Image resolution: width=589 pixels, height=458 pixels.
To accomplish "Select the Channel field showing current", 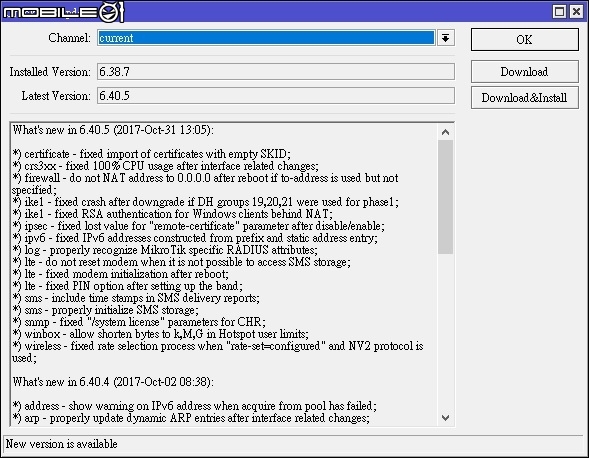I will (266, 38).
